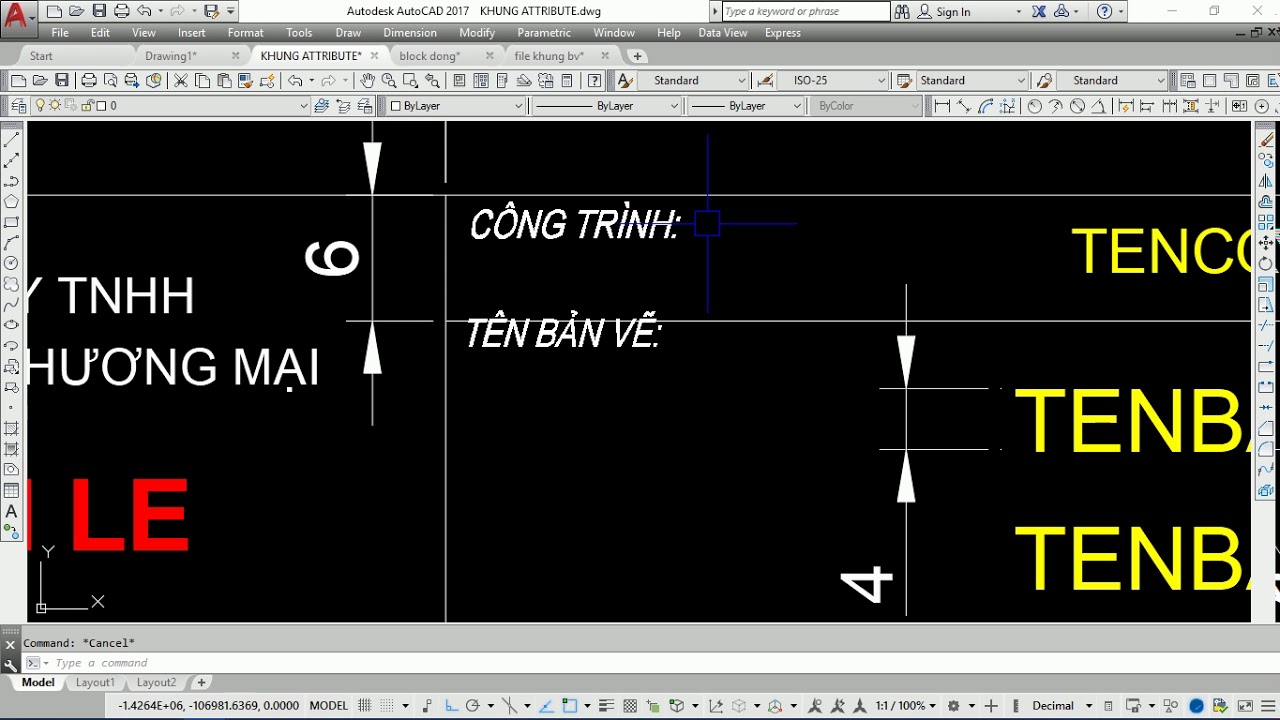The height and width of the screenshot is (720, 1280).
Task: Switch to Layout1 tab
Action: tap(95, 682)
